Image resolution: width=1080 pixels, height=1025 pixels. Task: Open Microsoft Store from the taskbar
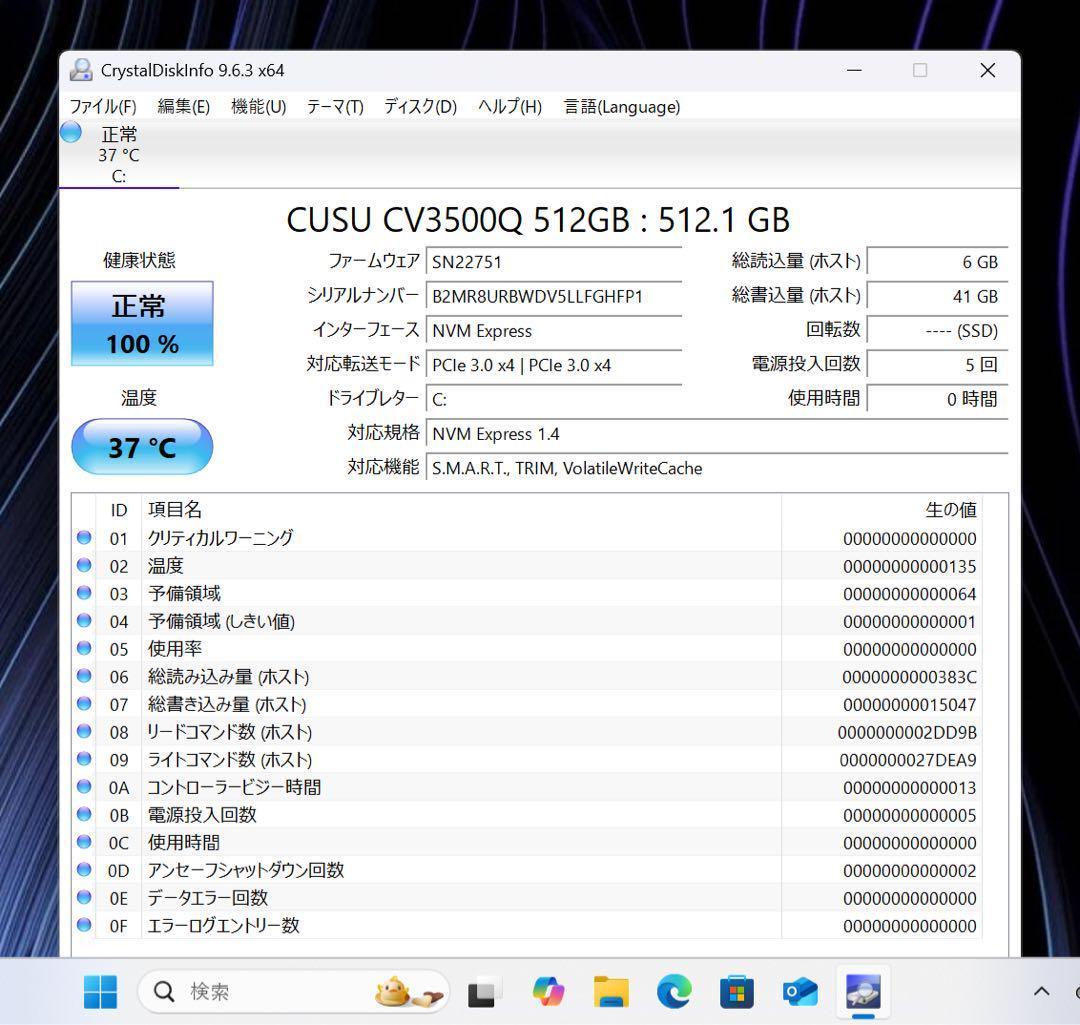tap(736, 992)
